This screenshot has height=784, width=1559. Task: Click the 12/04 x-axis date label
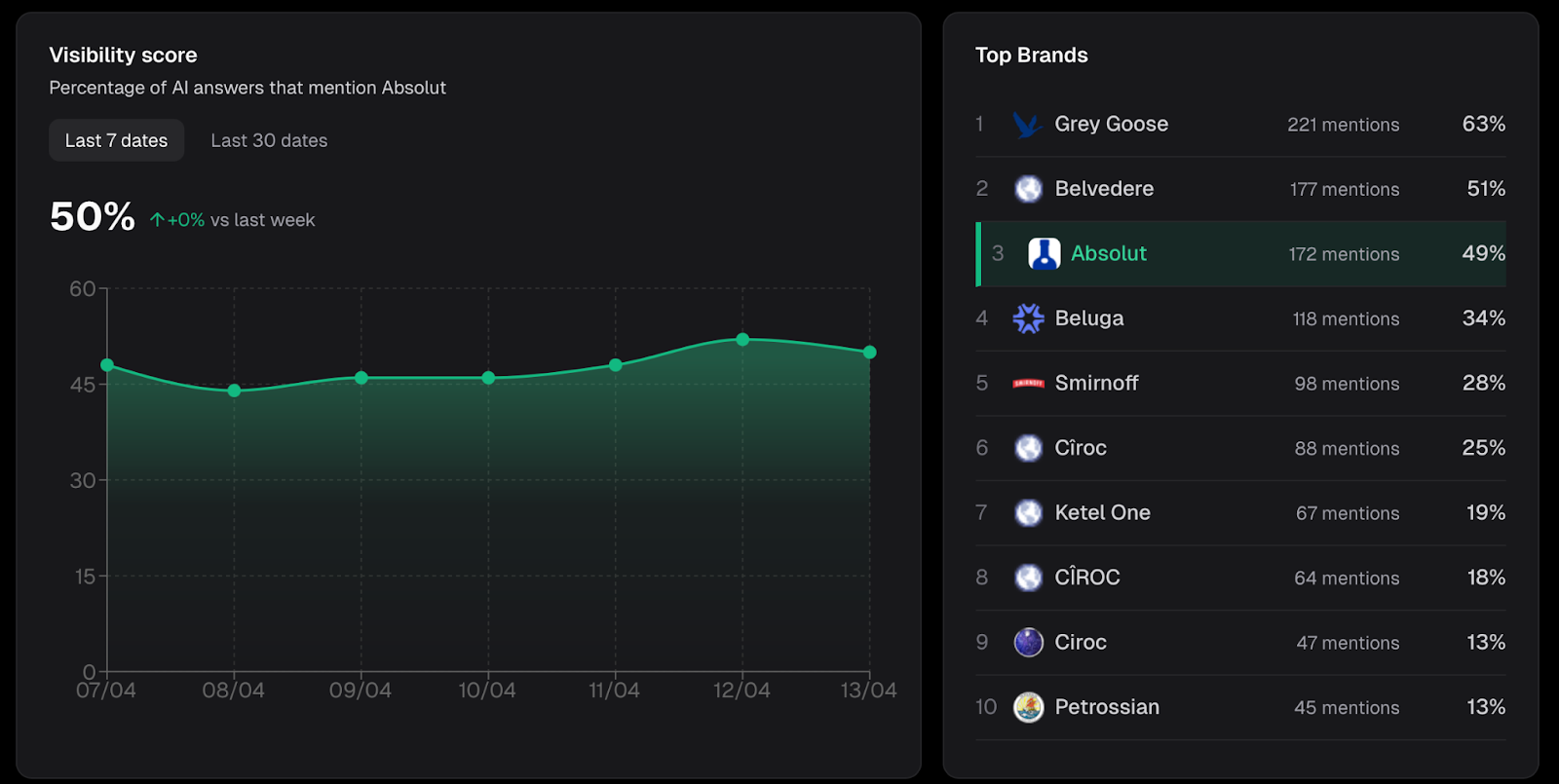click(x=741, y=691)
